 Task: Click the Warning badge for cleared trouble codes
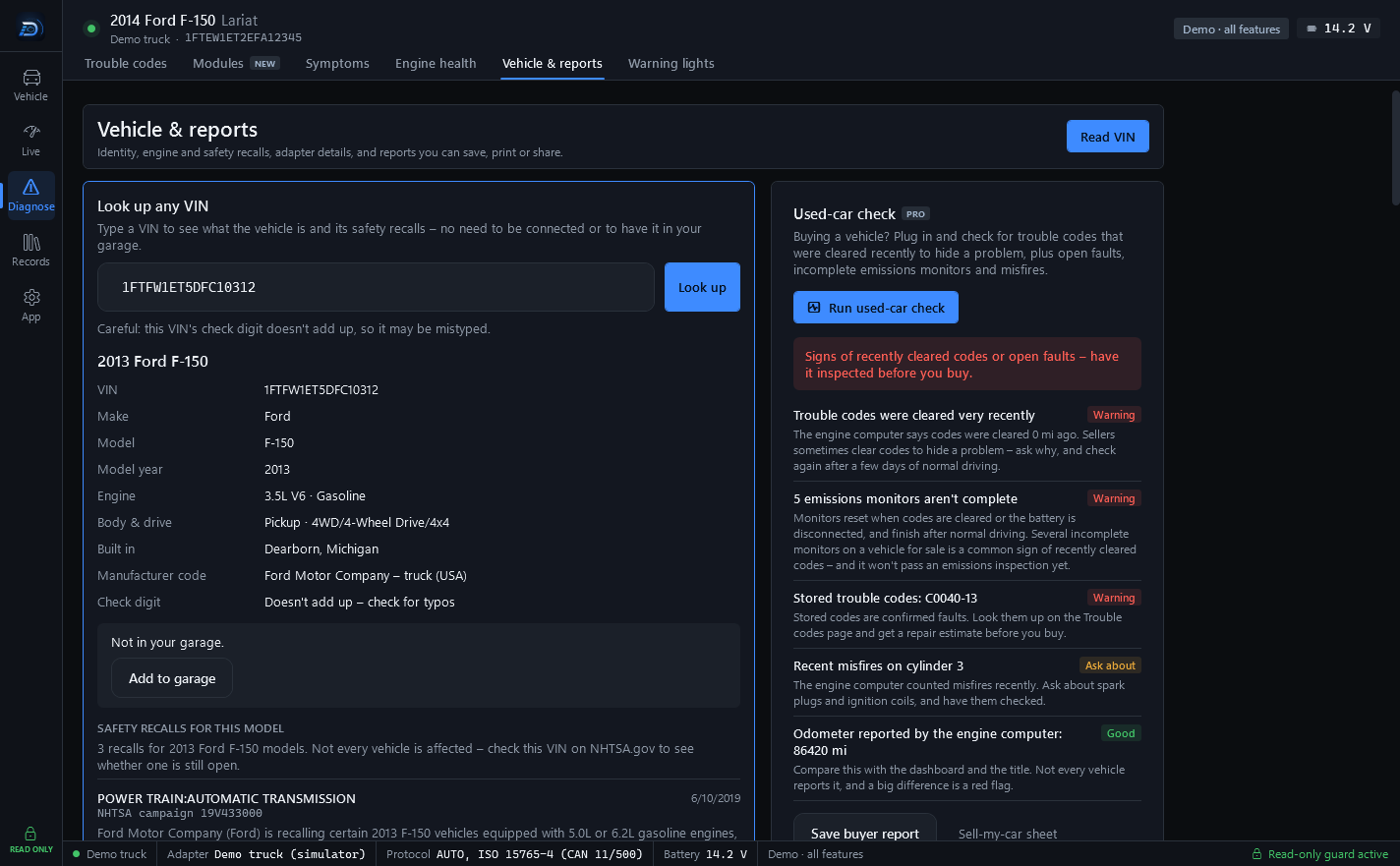coord(1114,415)
